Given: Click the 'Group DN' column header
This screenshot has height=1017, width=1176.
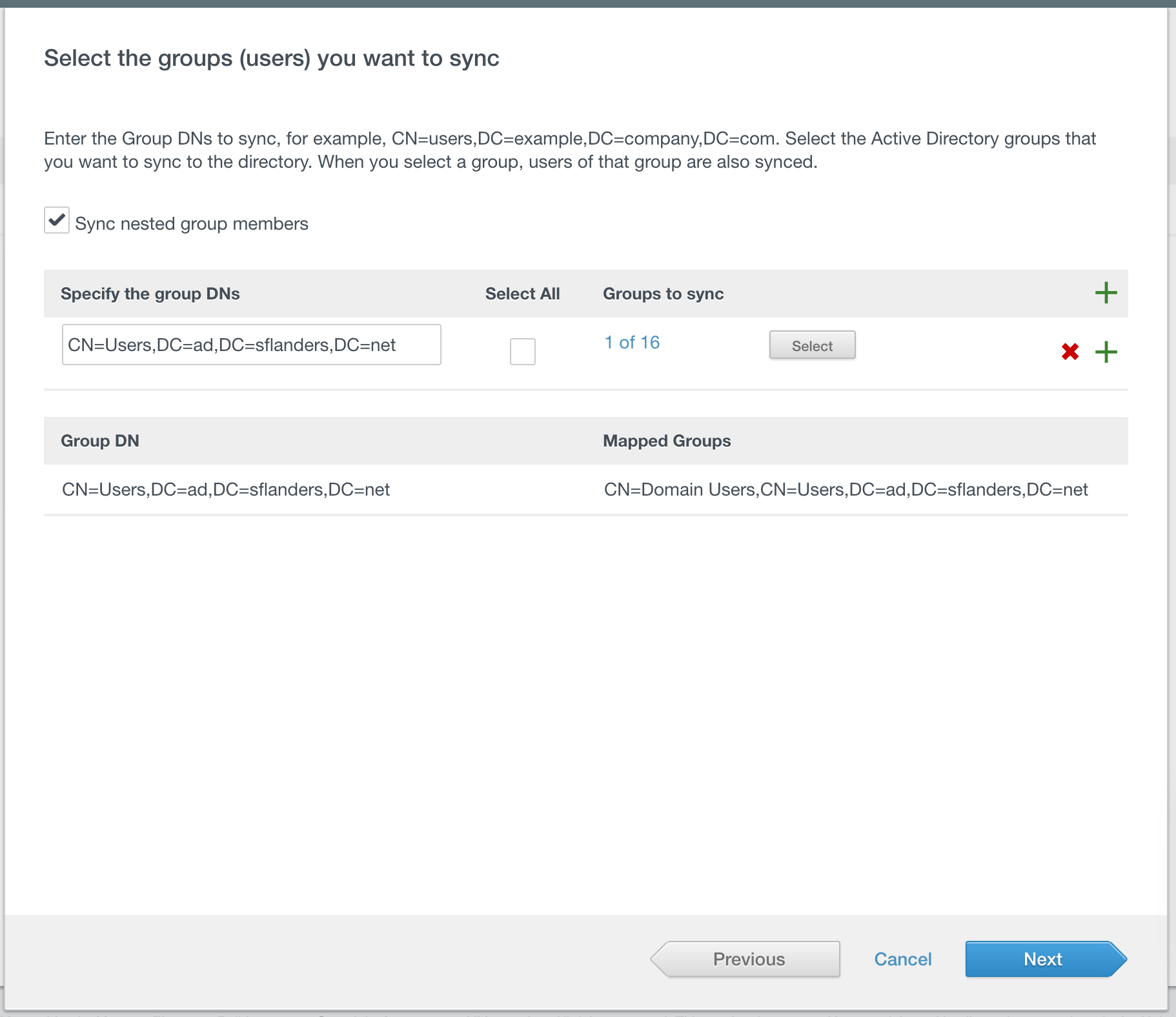Looking at the screenshot, I should tap(100, 441).
